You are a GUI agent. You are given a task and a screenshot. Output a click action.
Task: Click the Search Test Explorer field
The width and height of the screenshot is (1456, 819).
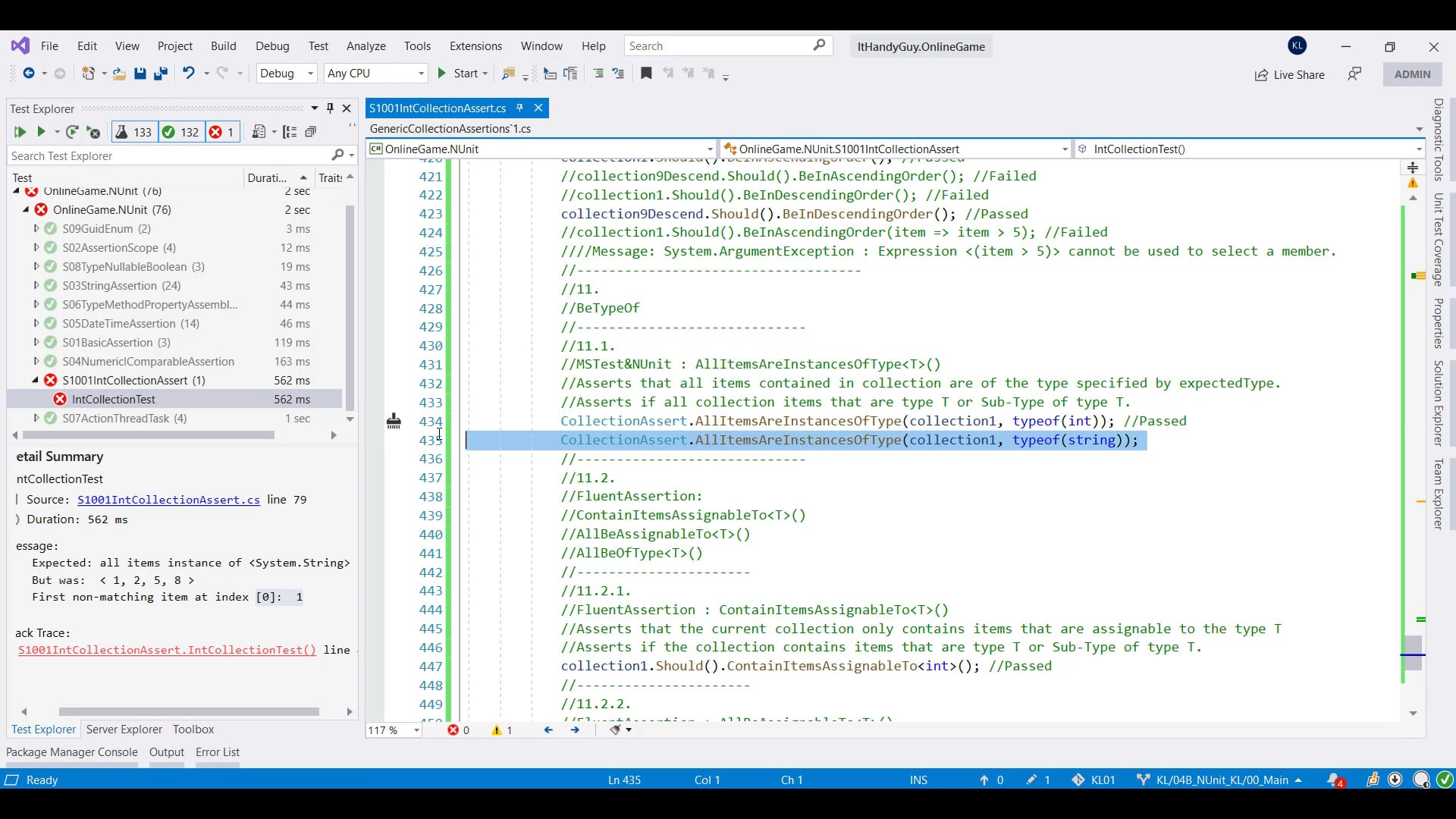(x=167, y=155)
